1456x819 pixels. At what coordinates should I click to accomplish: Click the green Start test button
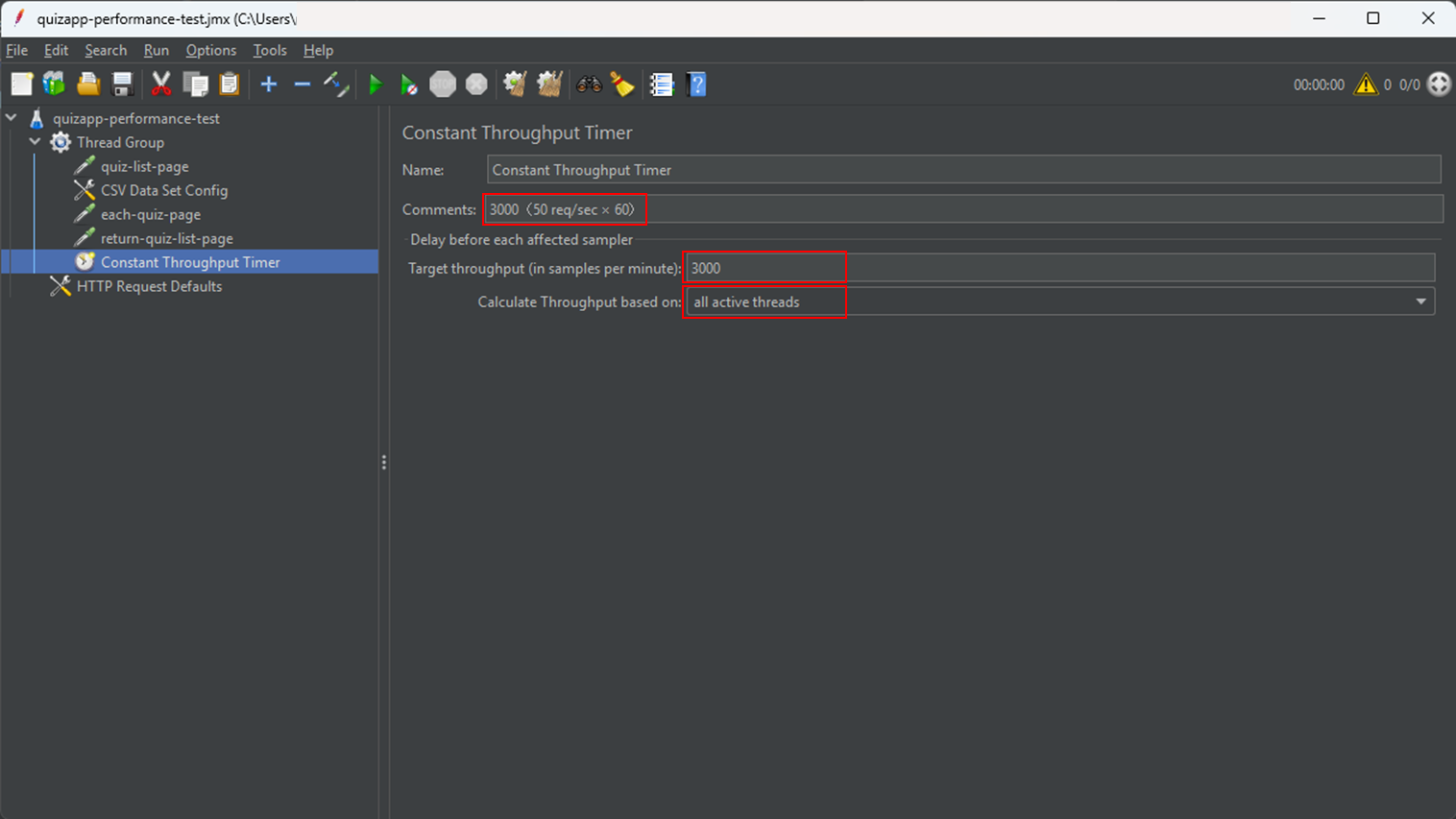376,85
